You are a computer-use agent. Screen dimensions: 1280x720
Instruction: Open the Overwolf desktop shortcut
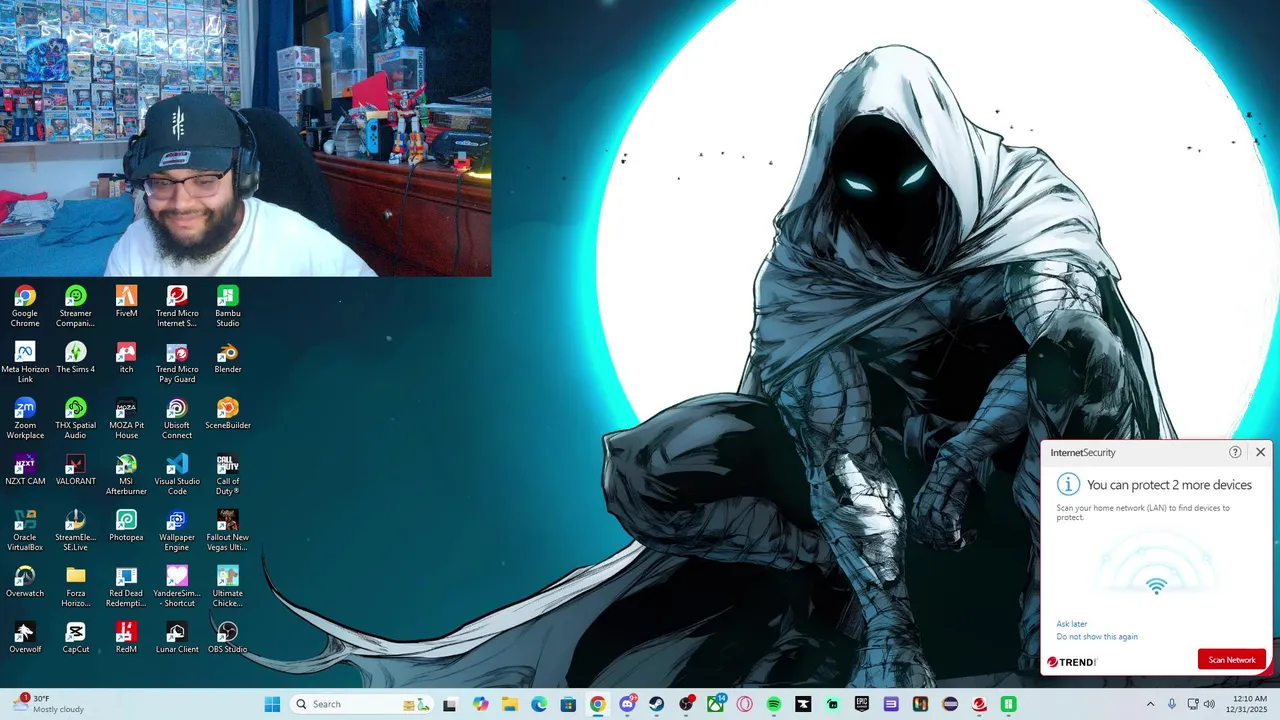[x=25, y=637]
